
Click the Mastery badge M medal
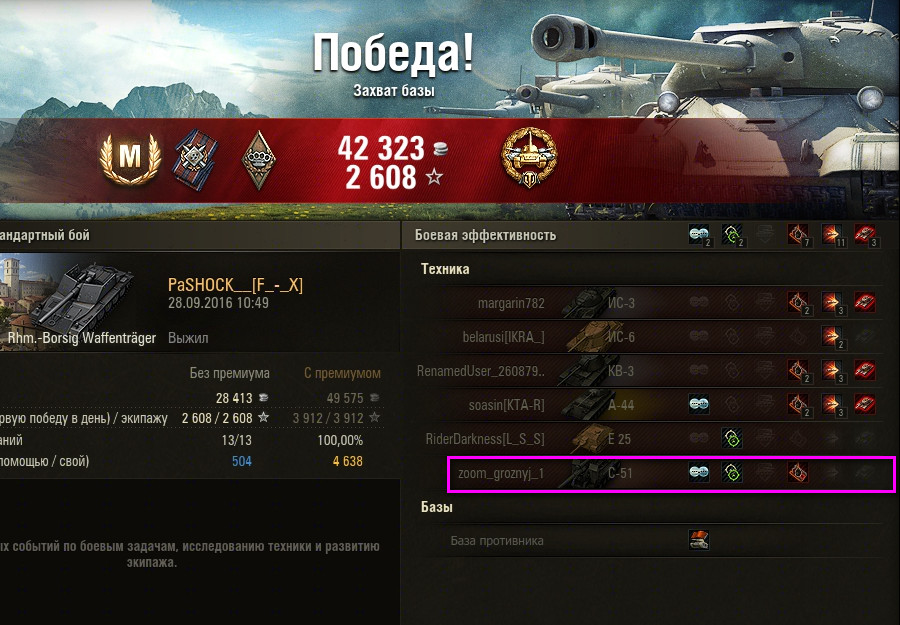pyautogui.click(x=130, y=158)
